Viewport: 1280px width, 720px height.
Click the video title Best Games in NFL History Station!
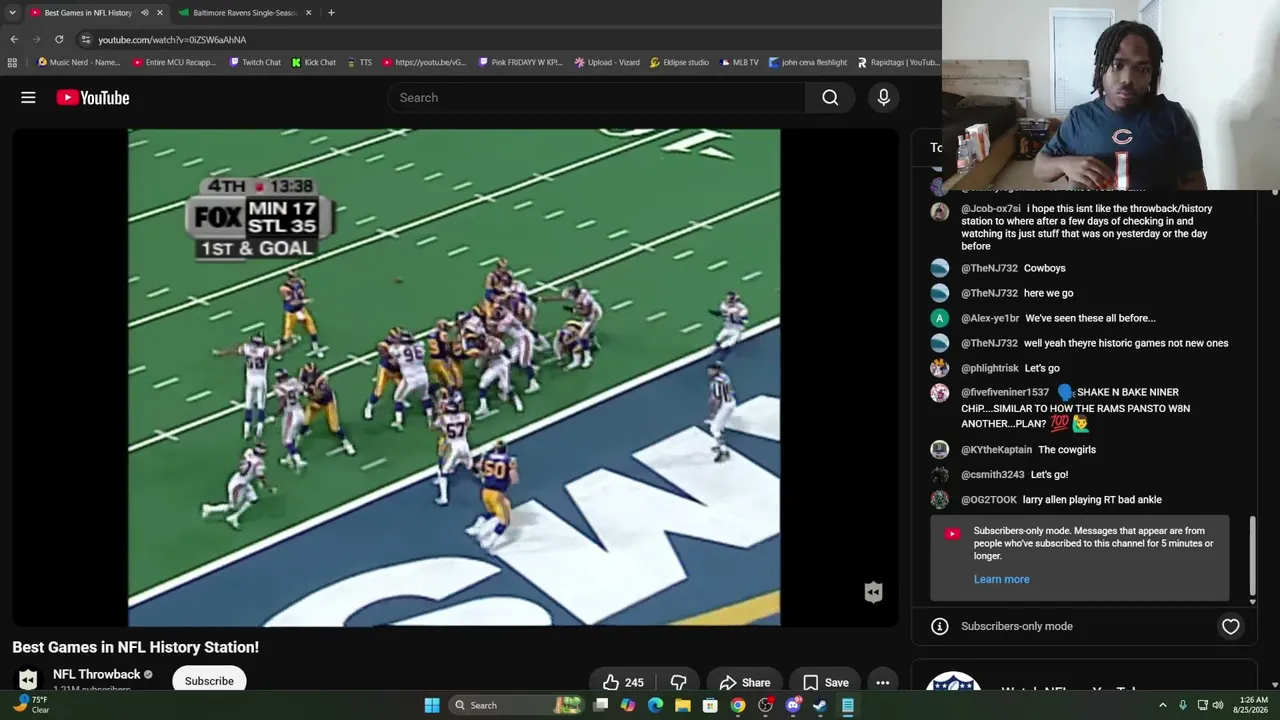(136, 647)
